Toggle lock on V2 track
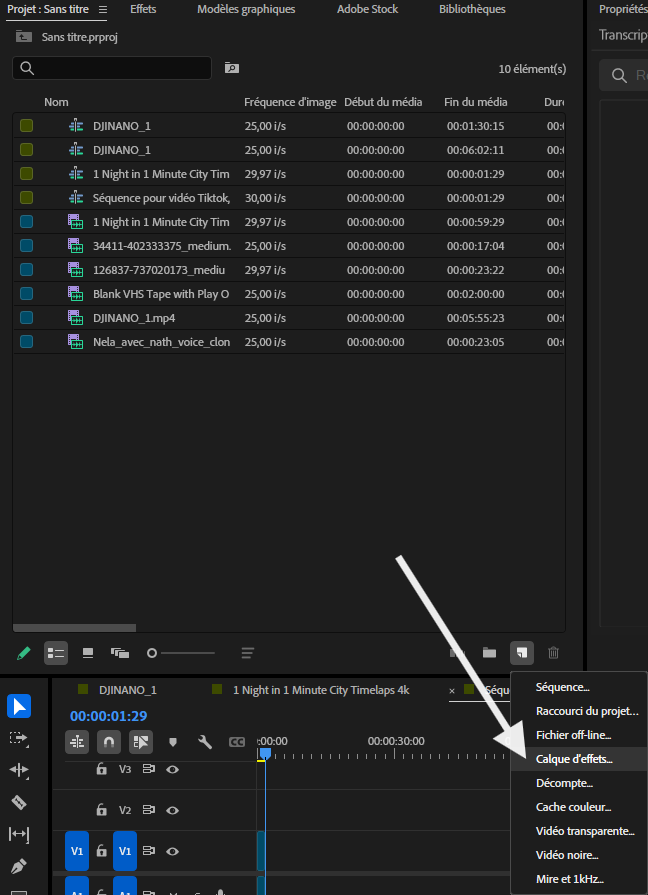The image size is (648, 895). [102, 810]
